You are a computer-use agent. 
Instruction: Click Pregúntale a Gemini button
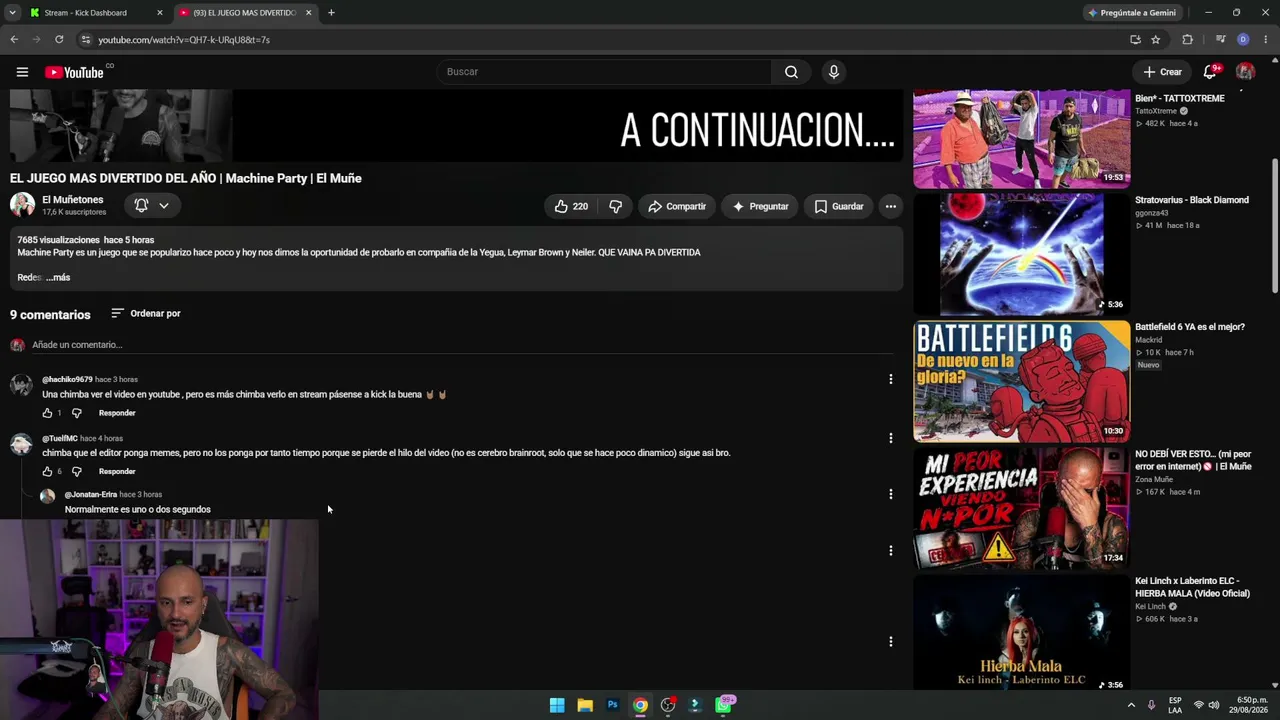1131,13
